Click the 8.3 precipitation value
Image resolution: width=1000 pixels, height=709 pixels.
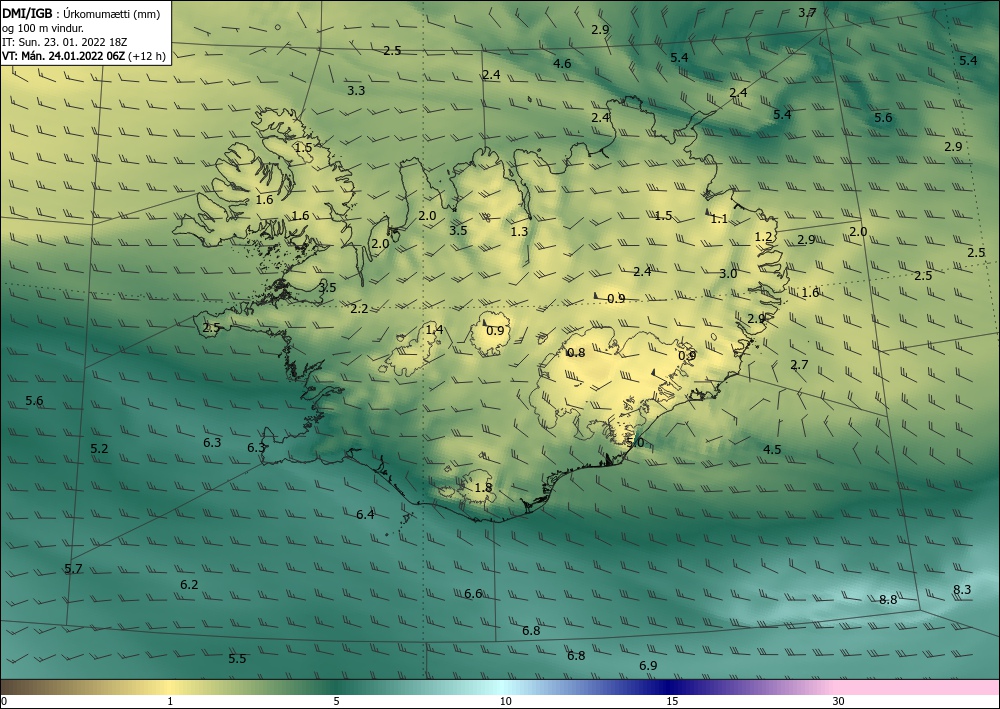pyautogui.click(x=962, y=590)
